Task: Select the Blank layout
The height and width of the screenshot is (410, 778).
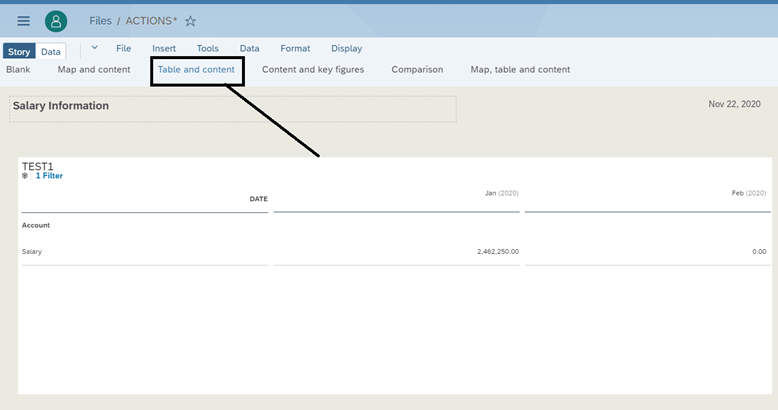Action: coord(18,69)
